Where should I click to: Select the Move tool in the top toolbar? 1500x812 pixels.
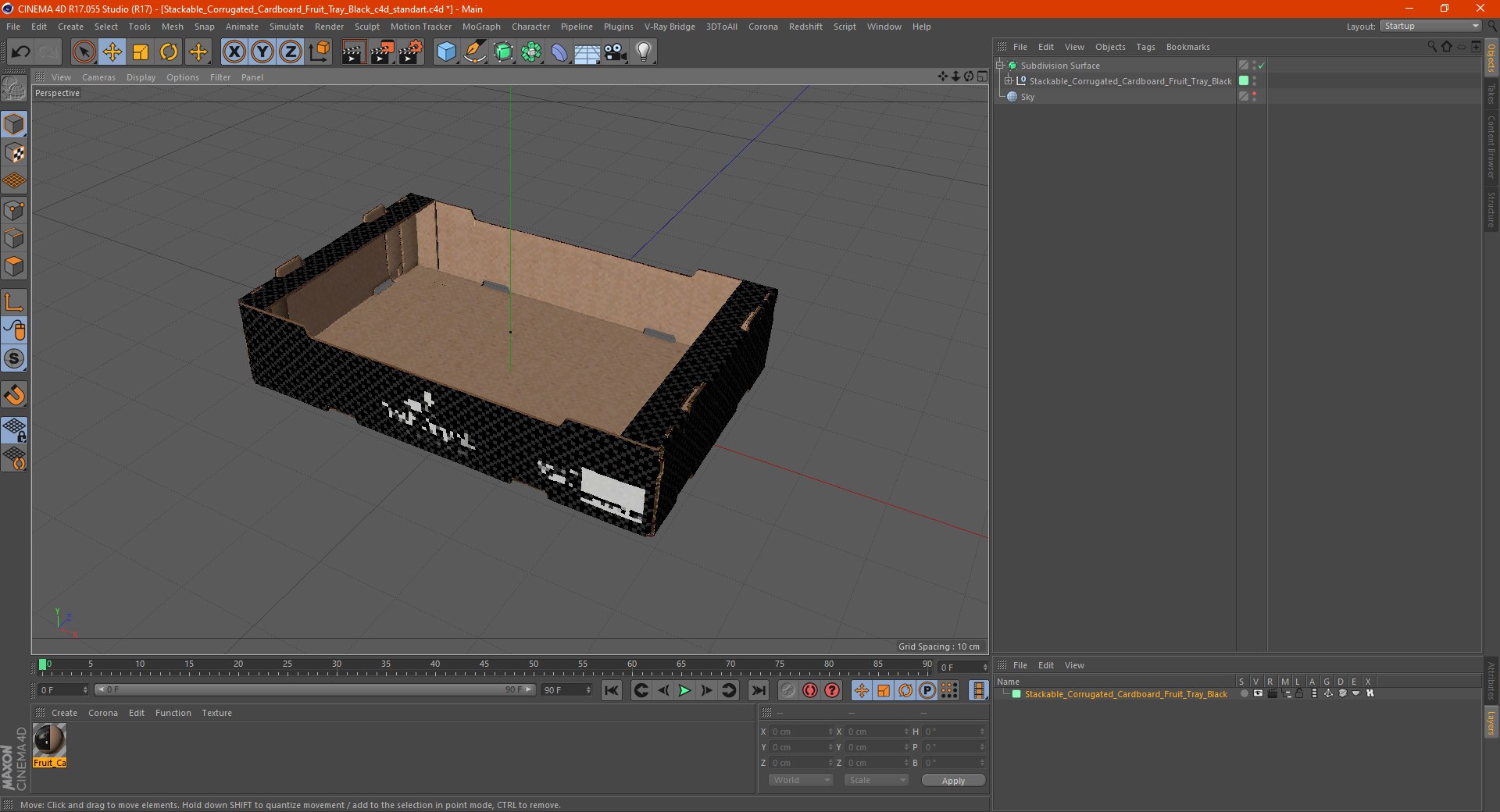click(112, 52)
